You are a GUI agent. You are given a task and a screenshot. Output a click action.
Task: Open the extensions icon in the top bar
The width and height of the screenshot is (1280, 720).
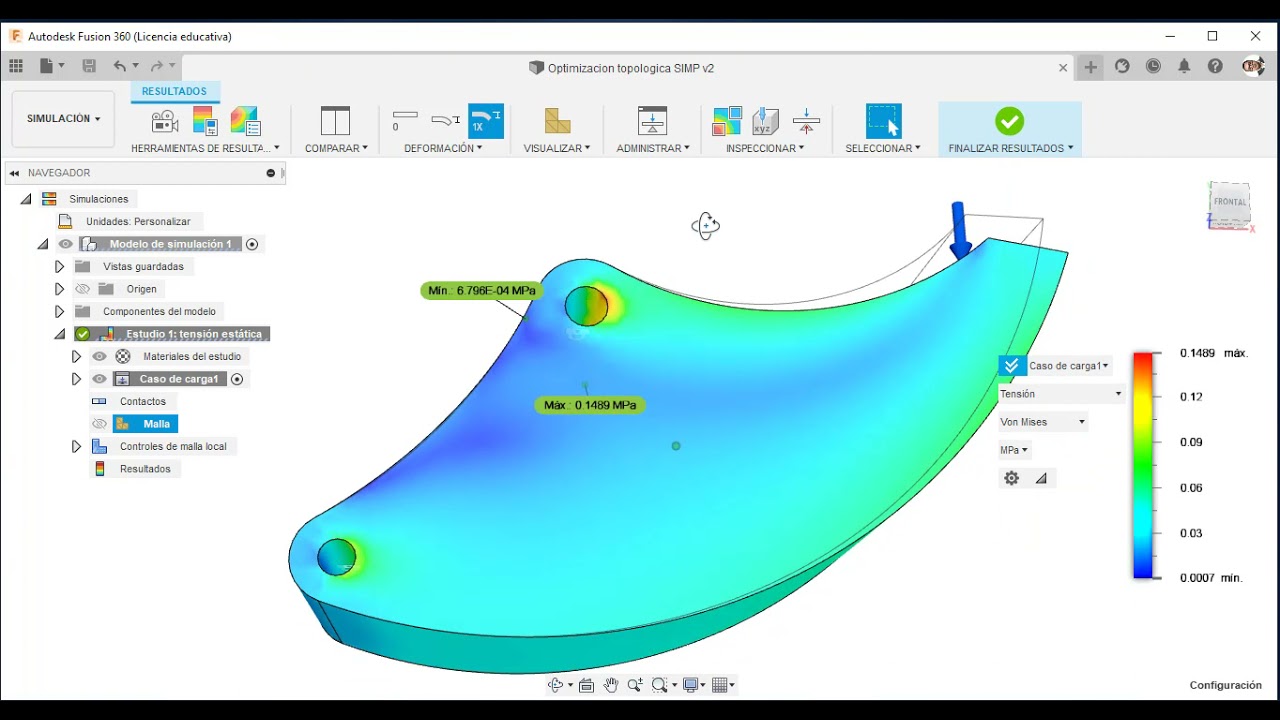pos(1122,66)
